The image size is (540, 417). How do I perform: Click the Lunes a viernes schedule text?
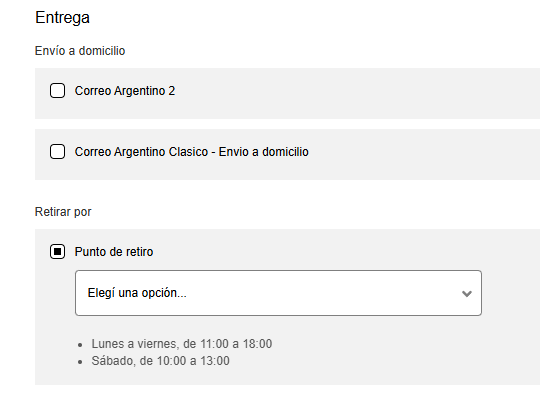182,344
